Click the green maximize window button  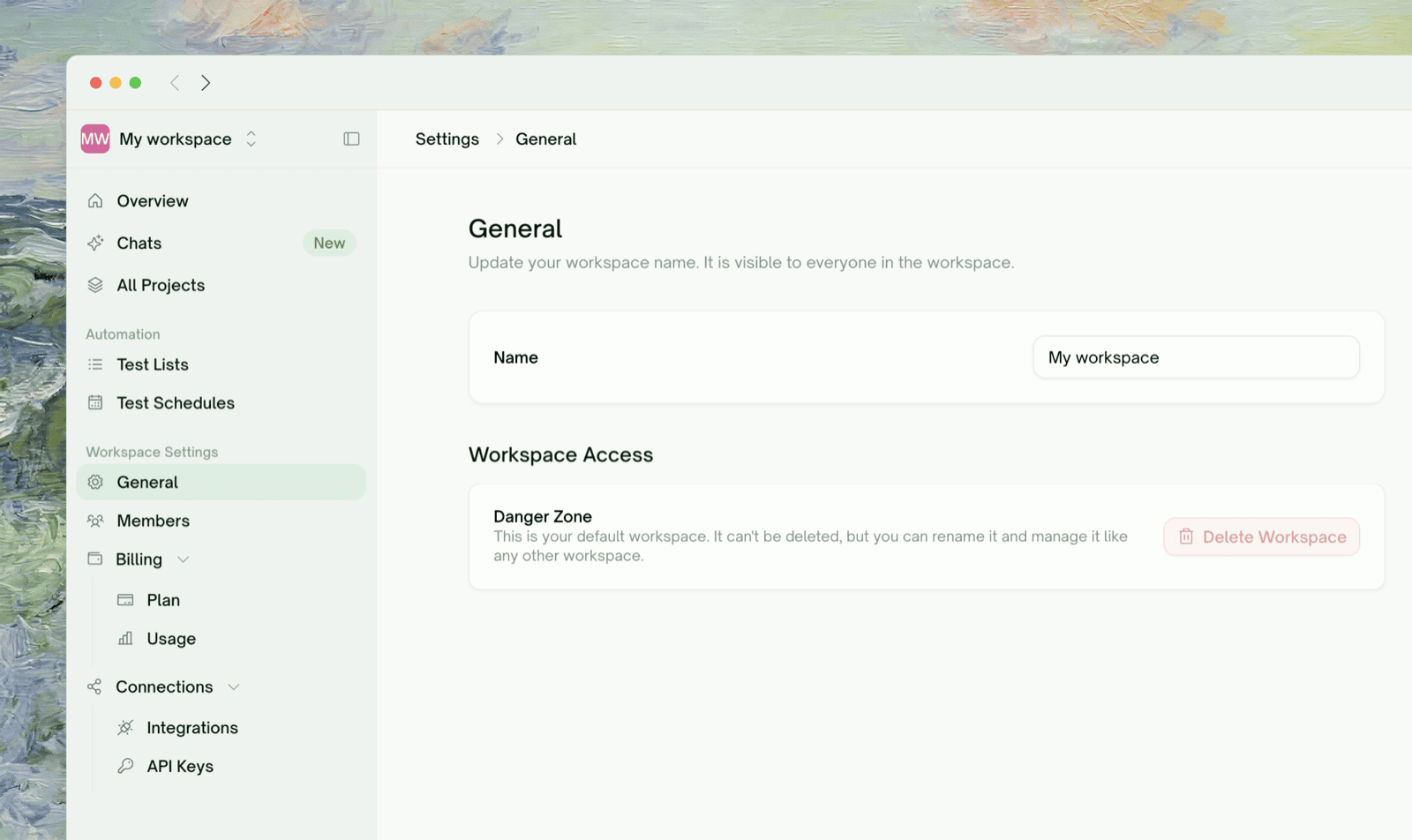tap(135, 83)
